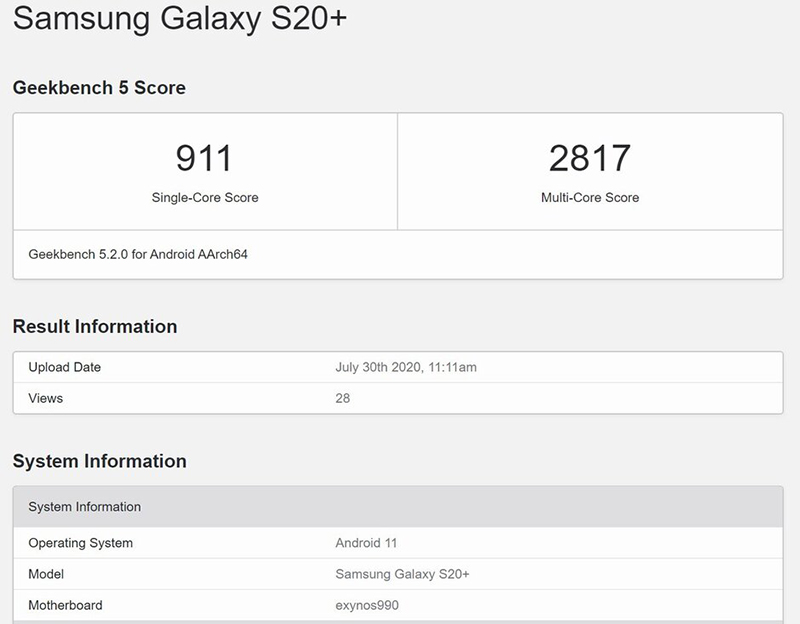The height and width of the screenshot is (624, 800).
Task: Click the Result Information heading
Action: point(95,327)
